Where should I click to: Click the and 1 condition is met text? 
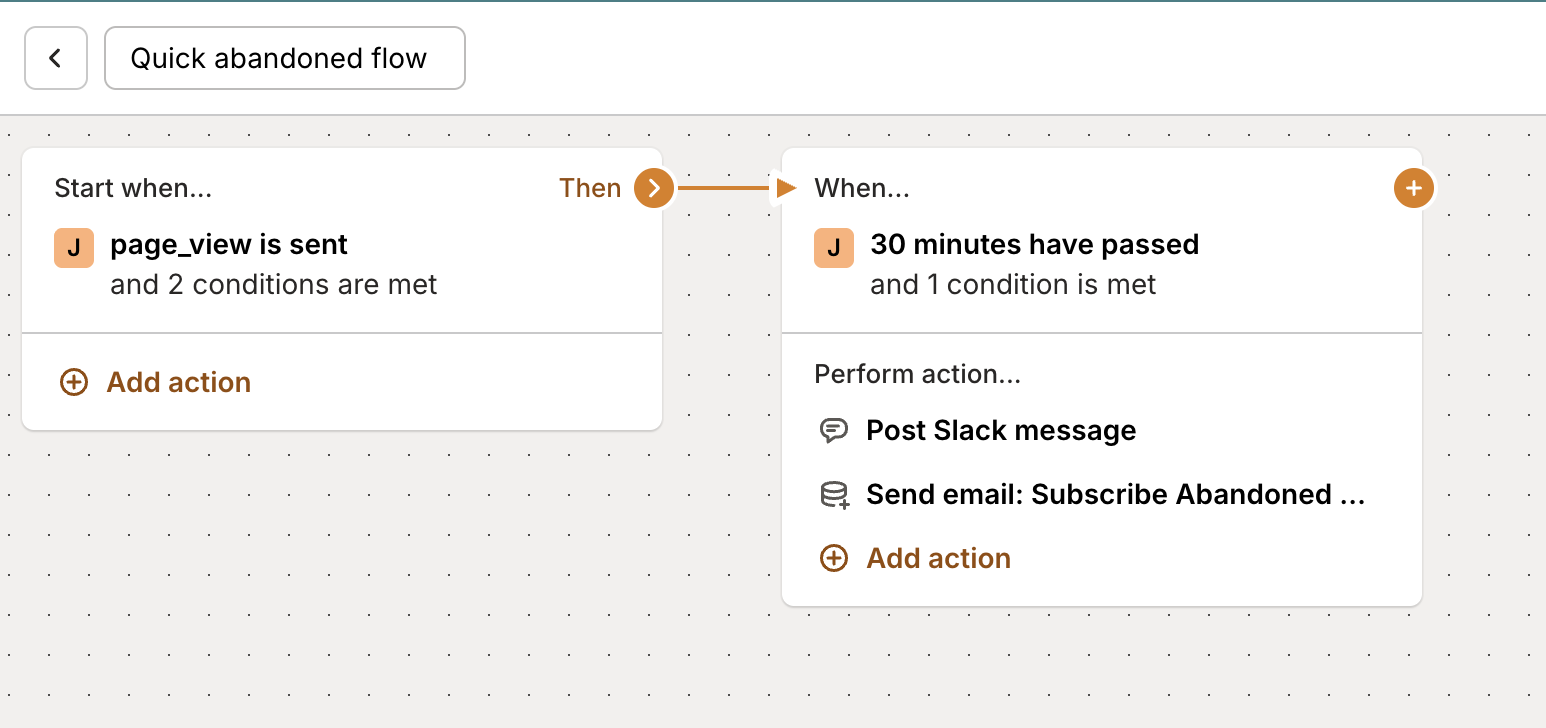pyautogui.click(x=1013, y=284)
